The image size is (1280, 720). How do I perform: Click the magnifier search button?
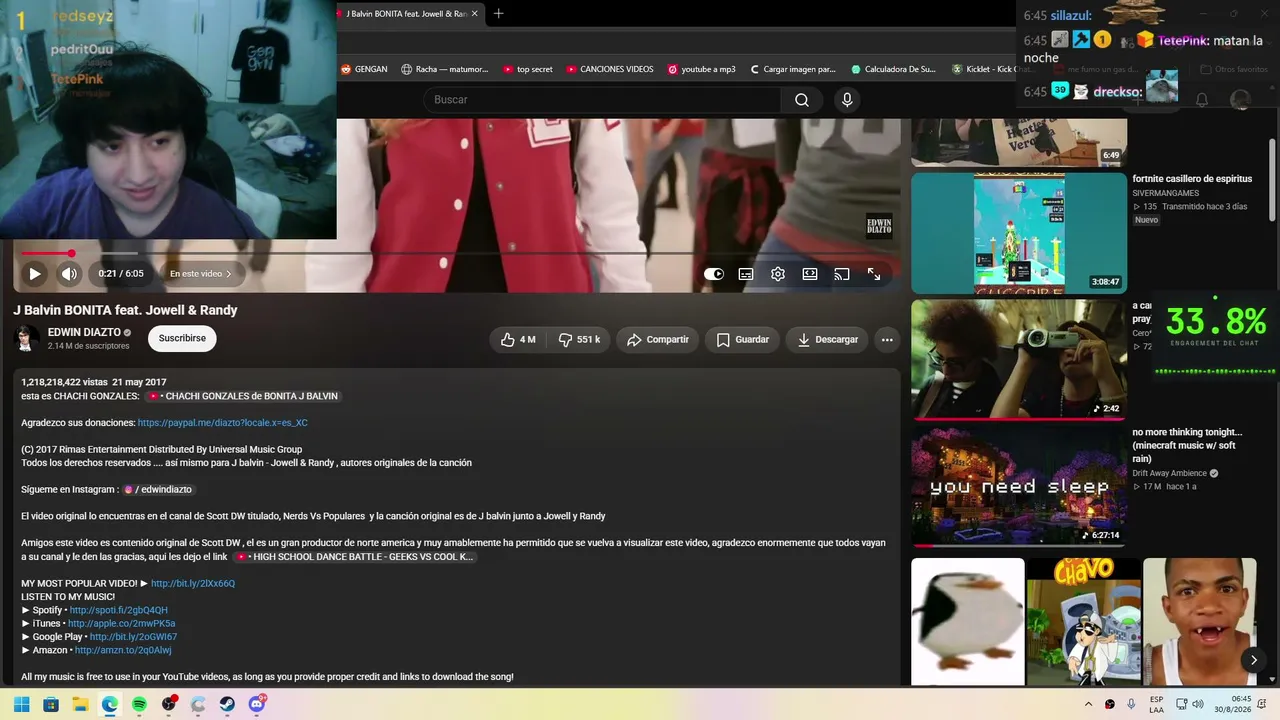[802, 100]
